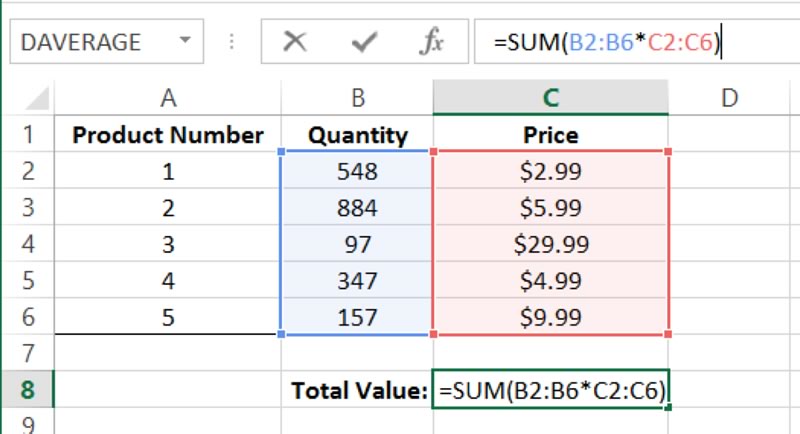Select row 1 header
The height and width of the screenshot is (434, 800).
(27, 135)
